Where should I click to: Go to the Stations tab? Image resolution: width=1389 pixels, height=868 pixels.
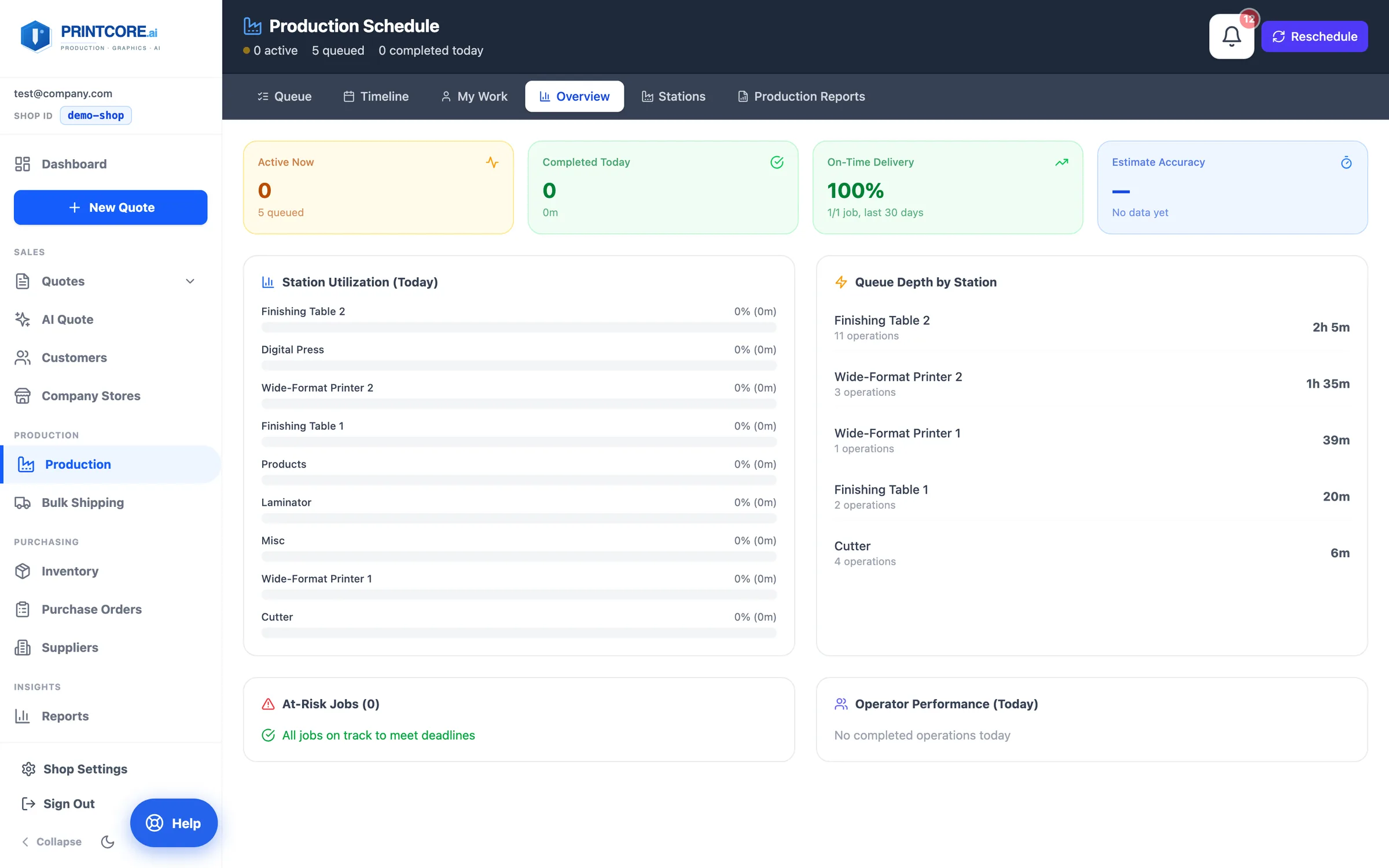[x=674, y=96]
